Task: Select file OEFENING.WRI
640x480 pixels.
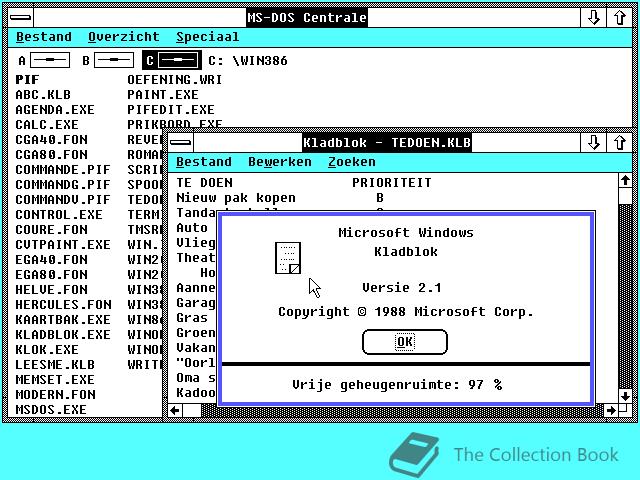Action: [x=175, y=80]
